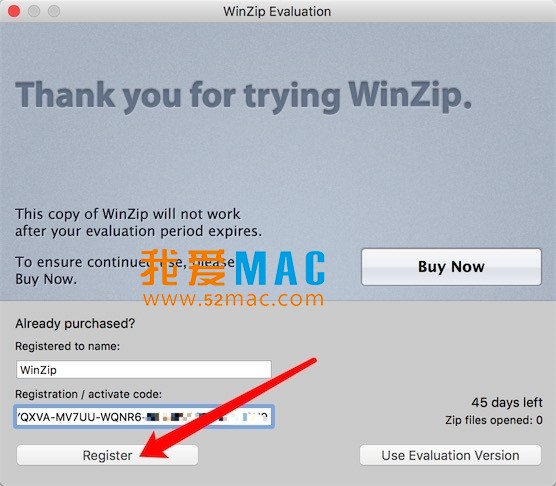Minimize the window using the middle gray button
The image size is (556, 486).
tap(34, 11)
